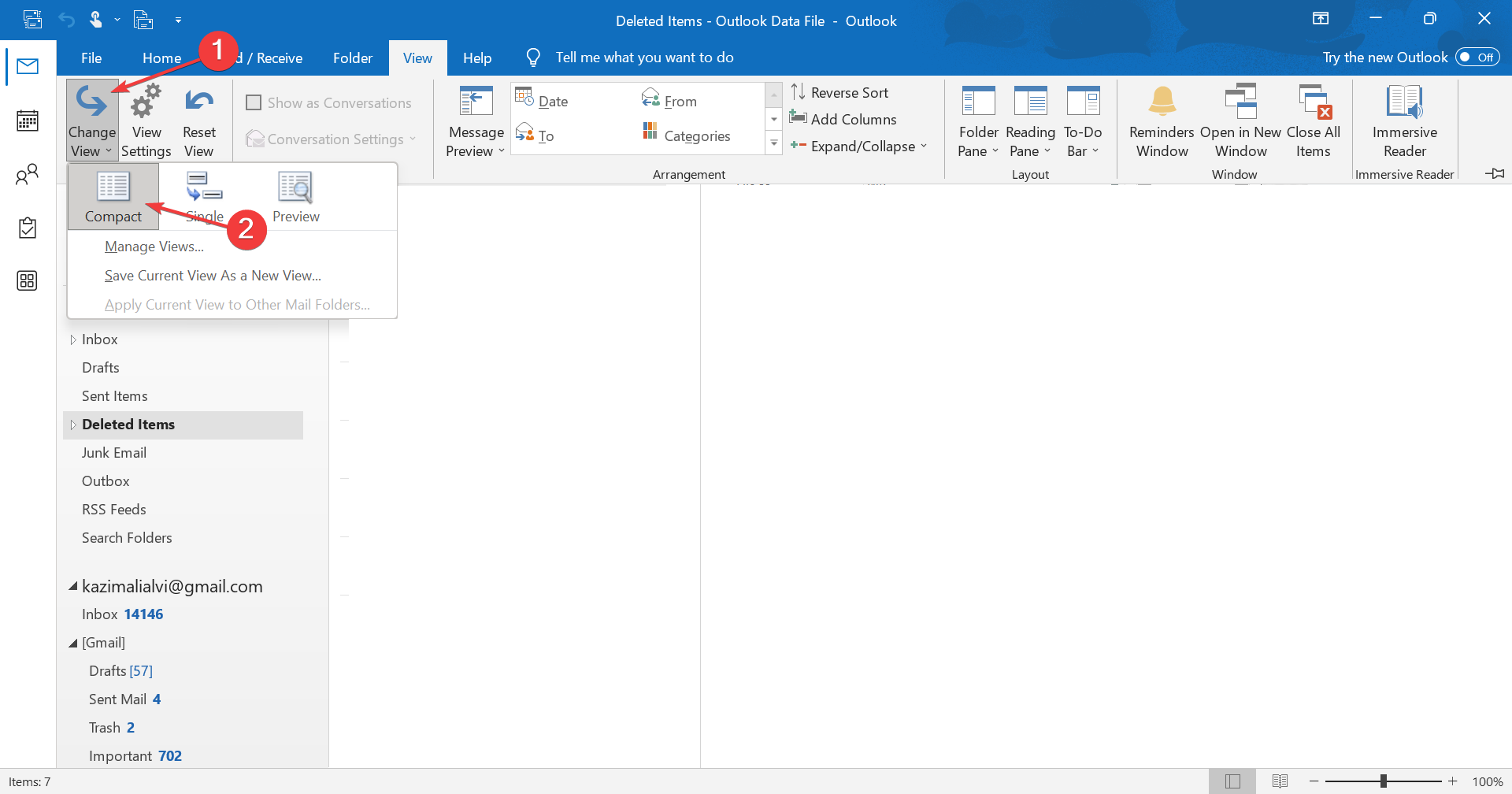Open Message Preview dropdown
This screenshot has width=1512, height=794.
click(x=476, y=121)
